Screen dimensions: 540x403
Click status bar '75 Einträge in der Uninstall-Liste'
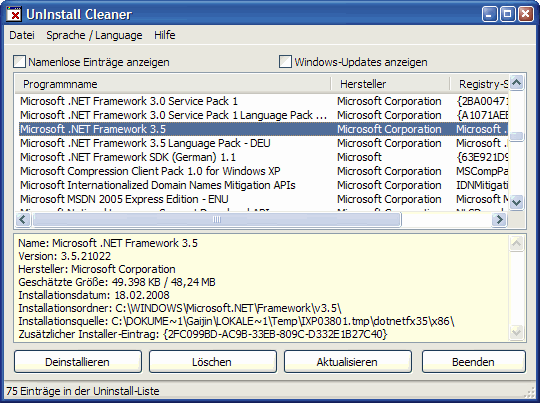click(83, 391)
